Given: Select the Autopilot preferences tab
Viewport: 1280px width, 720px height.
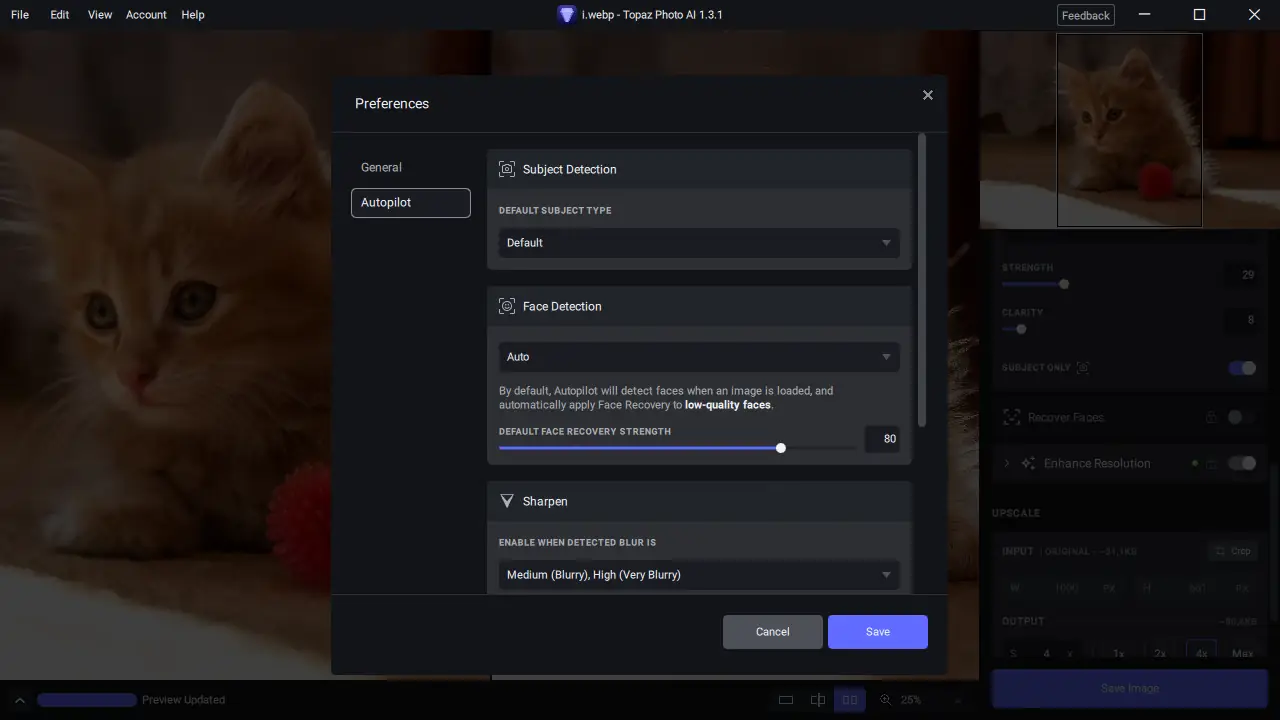Looking at the screenshot, I should pos(411,203).
